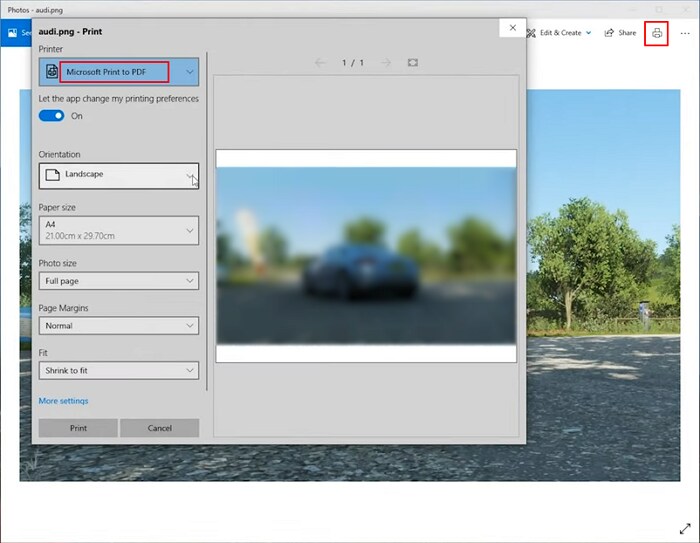Toggle off app printing preferences switch
The image size is (700, 543).
51,116
